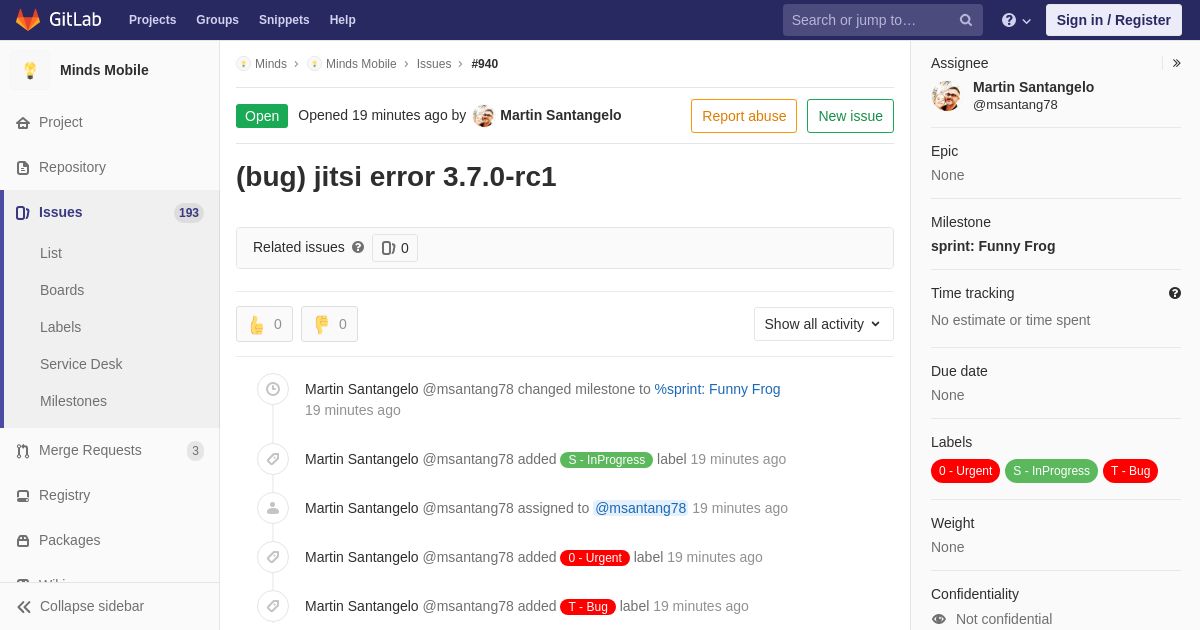Image resolution: width=1200 pixels, height=630 pixels.
Task: Click the Merge Requests count badge 3
Action: pos(195,451)
